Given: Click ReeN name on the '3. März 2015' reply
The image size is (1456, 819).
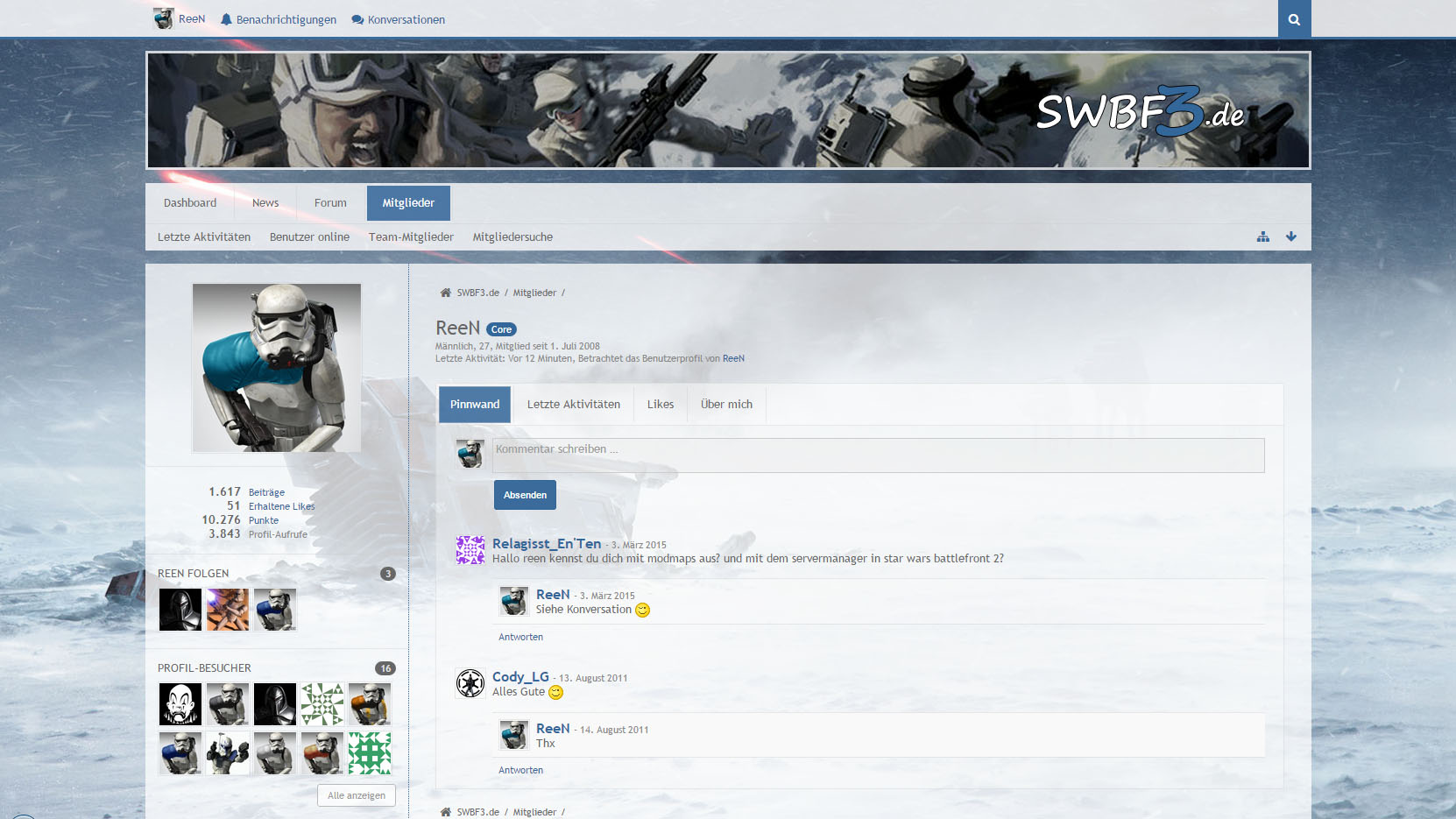Looking at the screenshot, I should pos(553,594).
